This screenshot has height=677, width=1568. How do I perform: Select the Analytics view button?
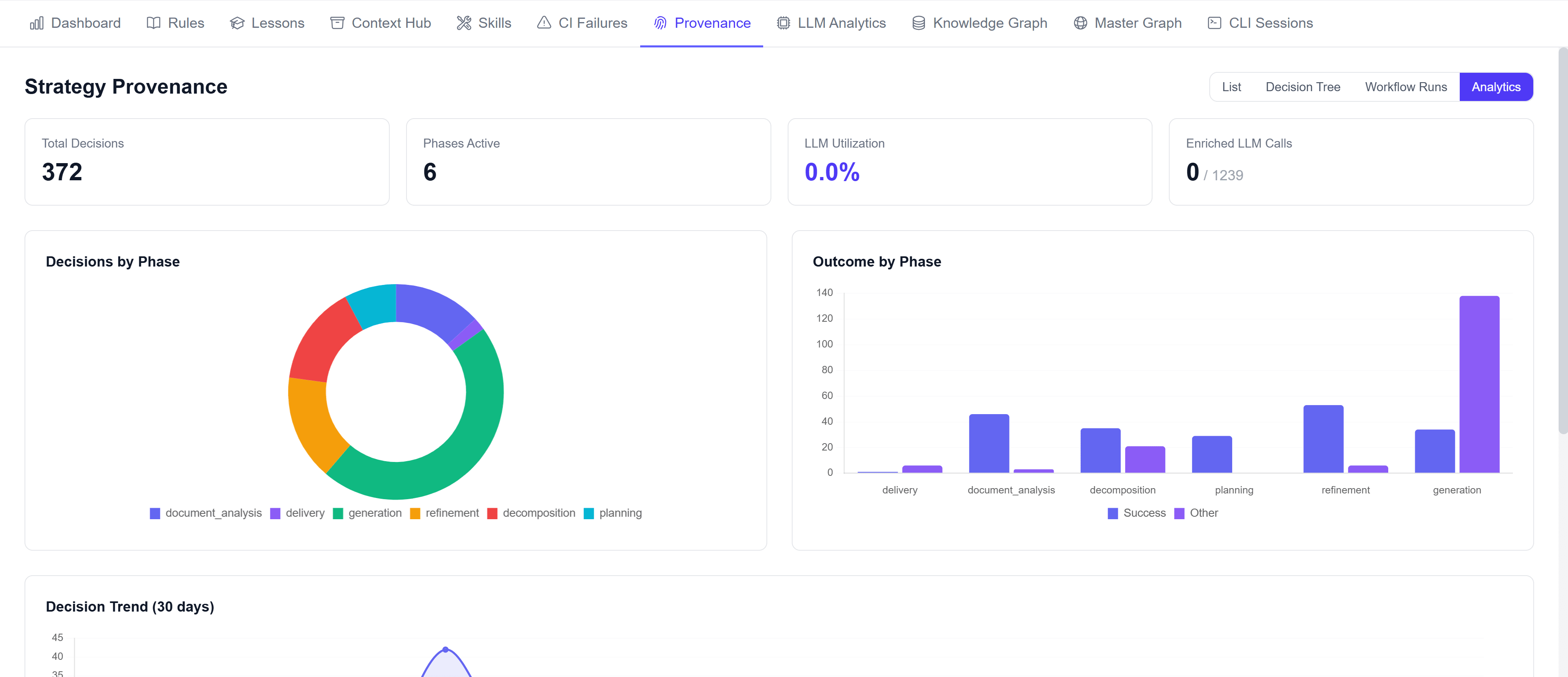tap(1496, 87)
